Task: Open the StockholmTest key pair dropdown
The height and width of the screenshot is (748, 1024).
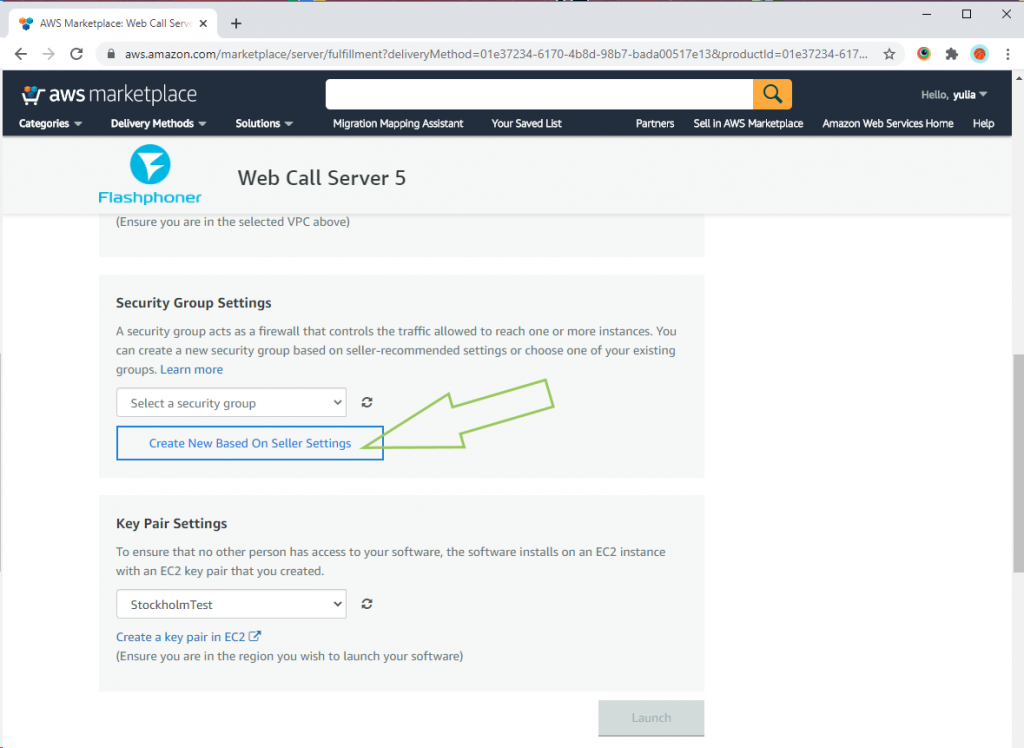Action: (231, 604)
